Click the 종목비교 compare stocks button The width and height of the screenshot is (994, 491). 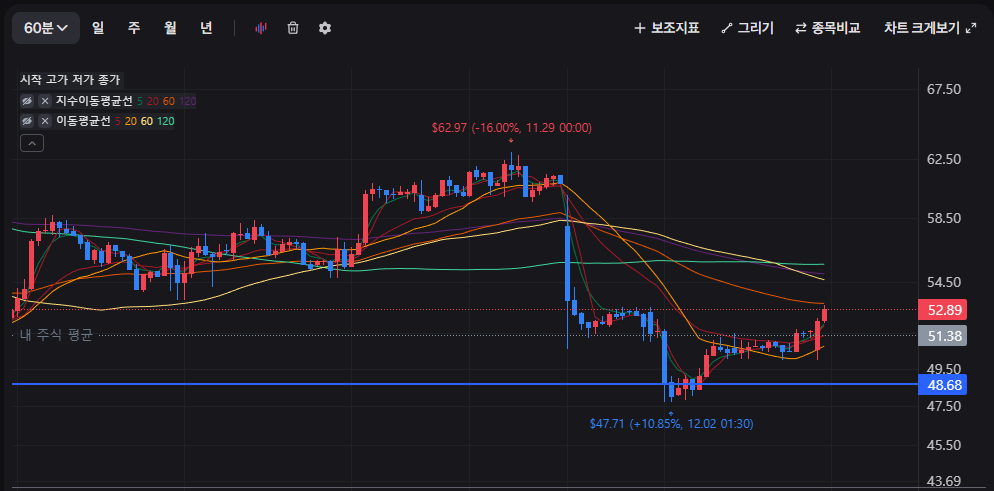tap(827, 28)
